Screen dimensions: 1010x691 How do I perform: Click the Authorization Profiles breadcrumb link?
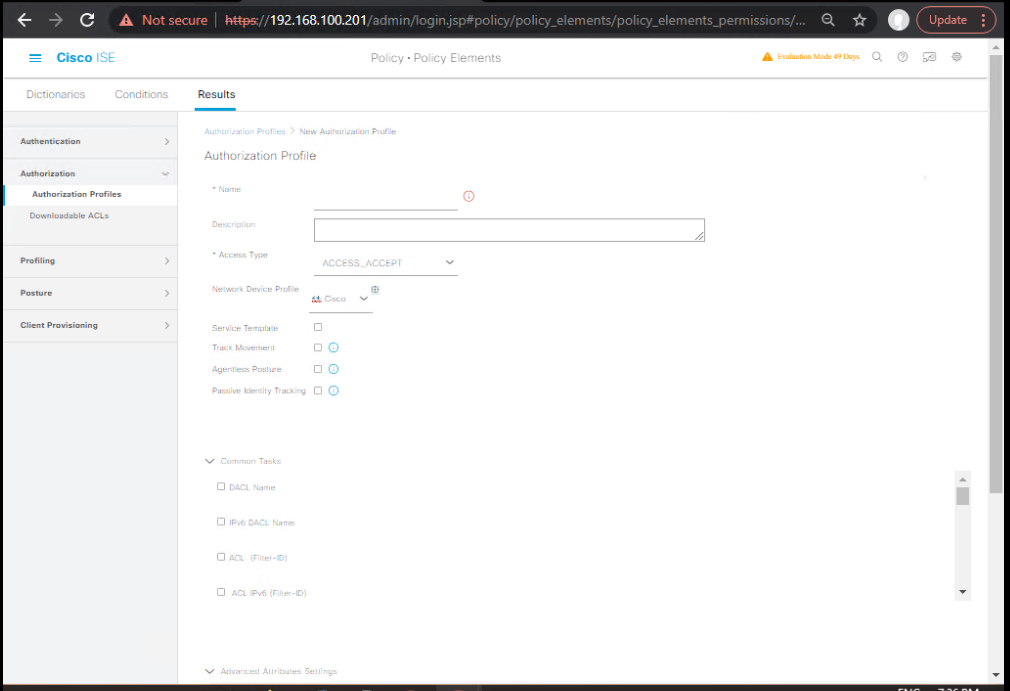tap(245, 131)
